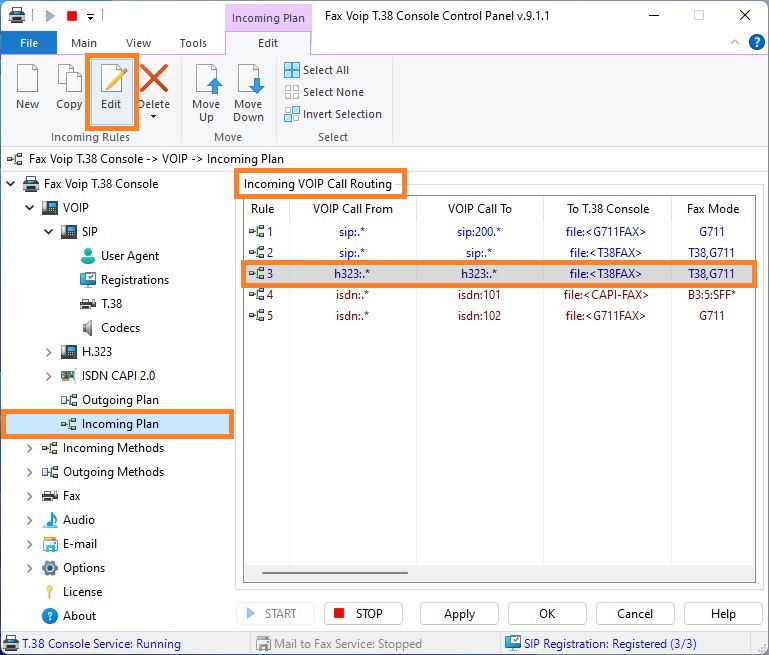The height and width of the screenshot is (655, 769).
Task: Select Outgoing Plan in the tree
Action: pos(120,400)
